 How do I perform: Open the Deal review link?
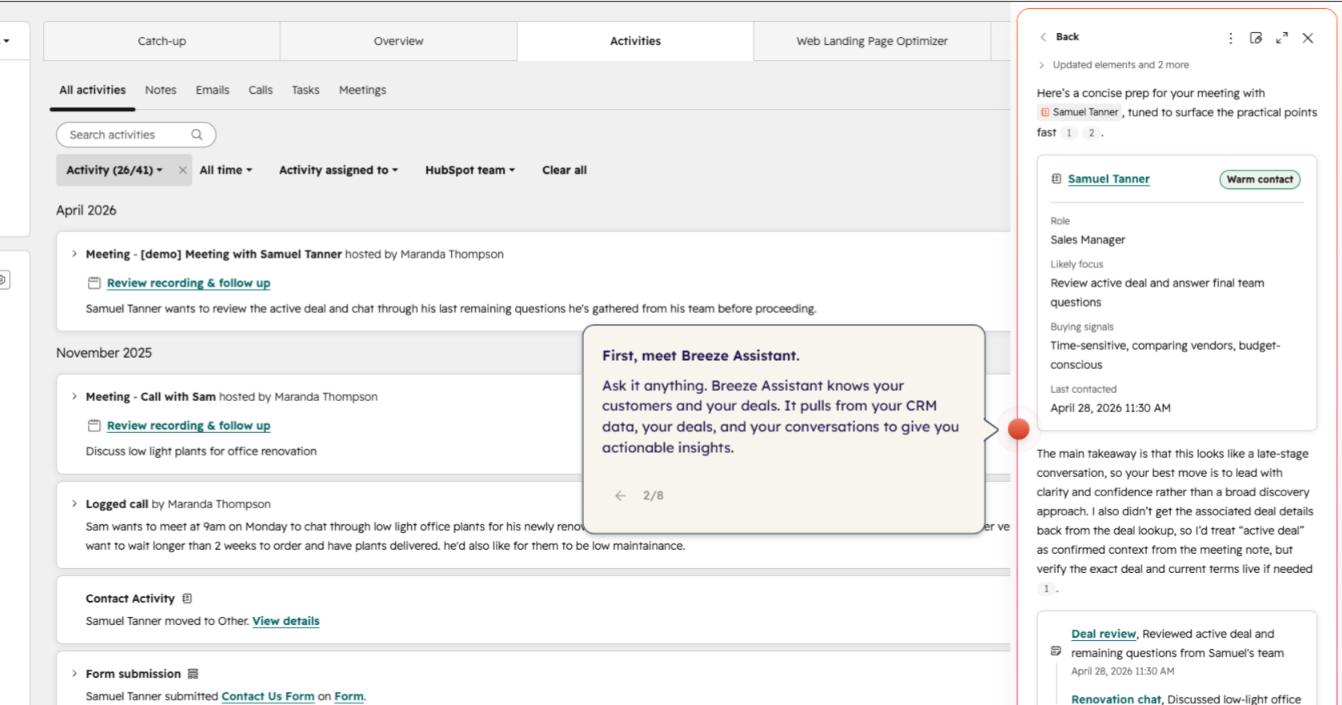click(x=1103, y=634)
